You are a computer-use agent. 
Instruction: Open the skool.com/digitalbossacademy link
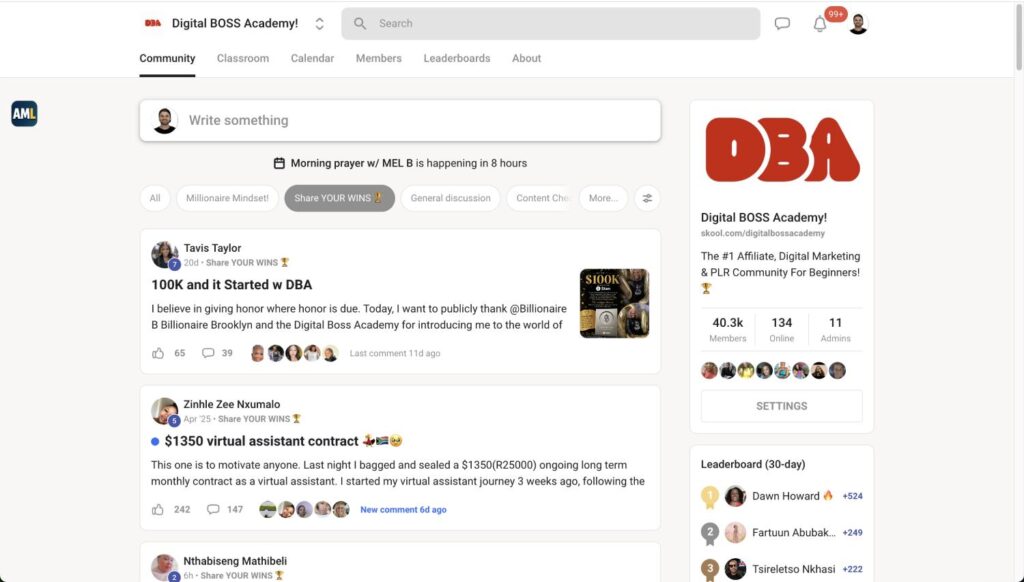tap(763, 233)
